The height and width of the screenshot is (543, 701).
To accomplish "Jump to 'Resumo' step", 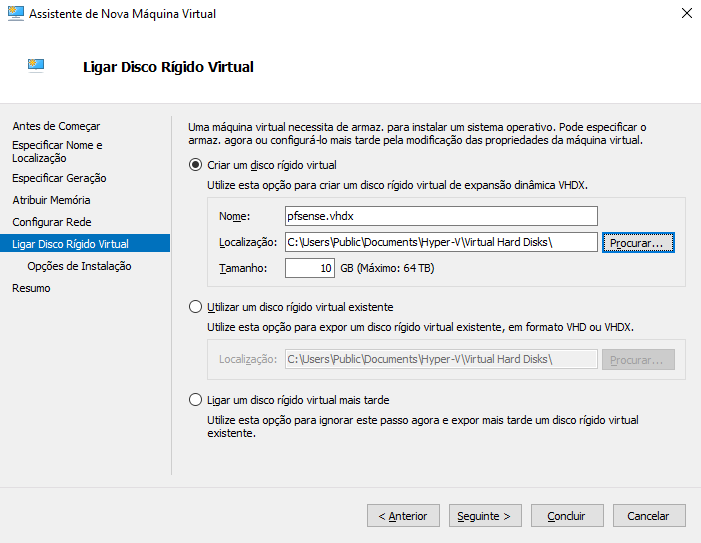I will click(x=31, y=288).
